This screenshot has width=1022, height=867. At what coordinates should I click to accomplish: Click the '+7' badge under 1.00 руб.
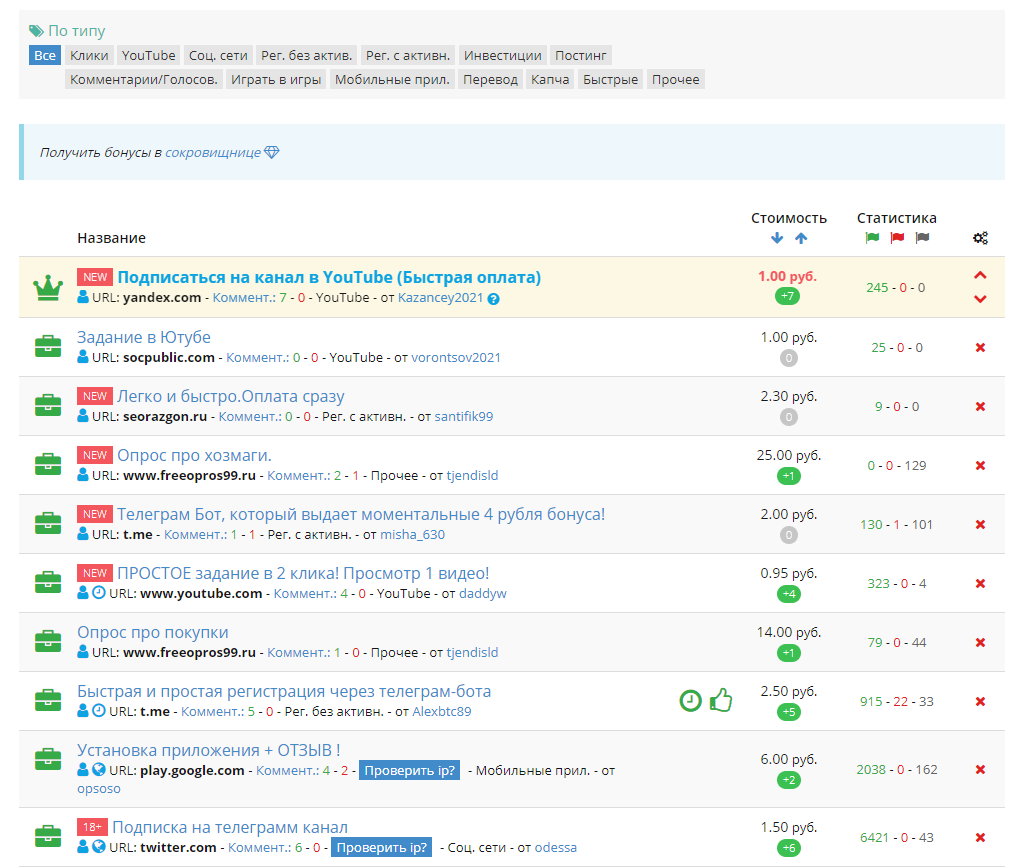[788, 296]
